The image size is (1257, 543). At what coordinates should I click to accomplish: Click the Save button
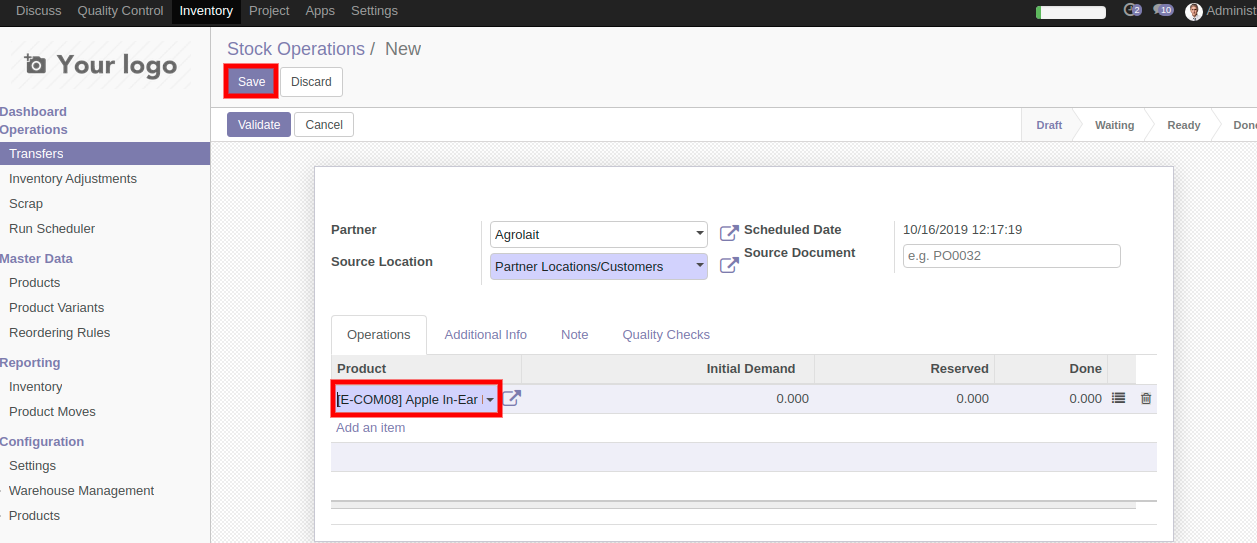click(x=251, y=82)
